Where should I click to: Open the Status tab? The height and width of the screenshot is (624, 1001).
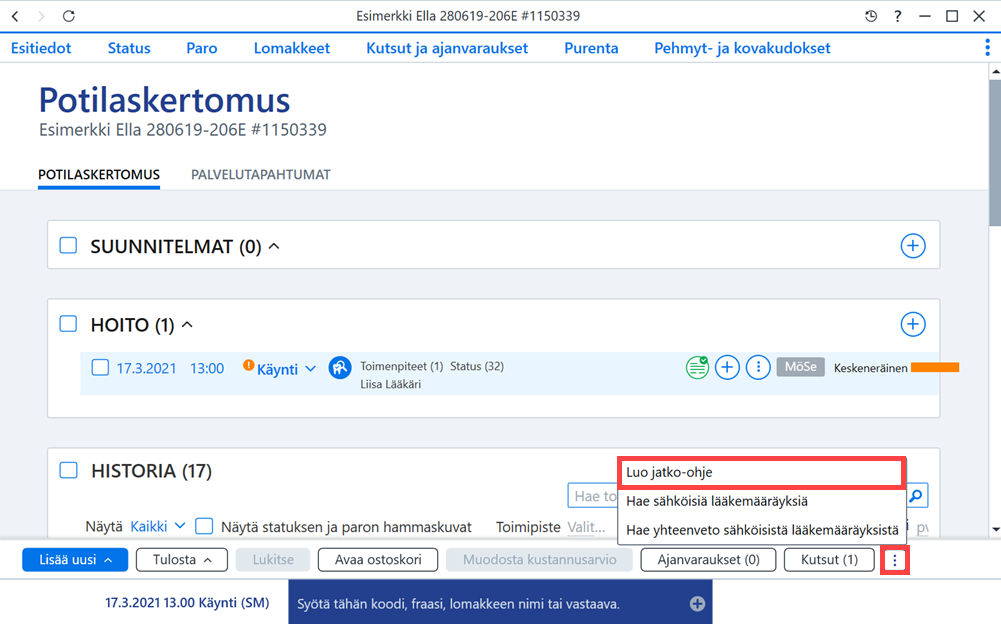tap(129, 48)
